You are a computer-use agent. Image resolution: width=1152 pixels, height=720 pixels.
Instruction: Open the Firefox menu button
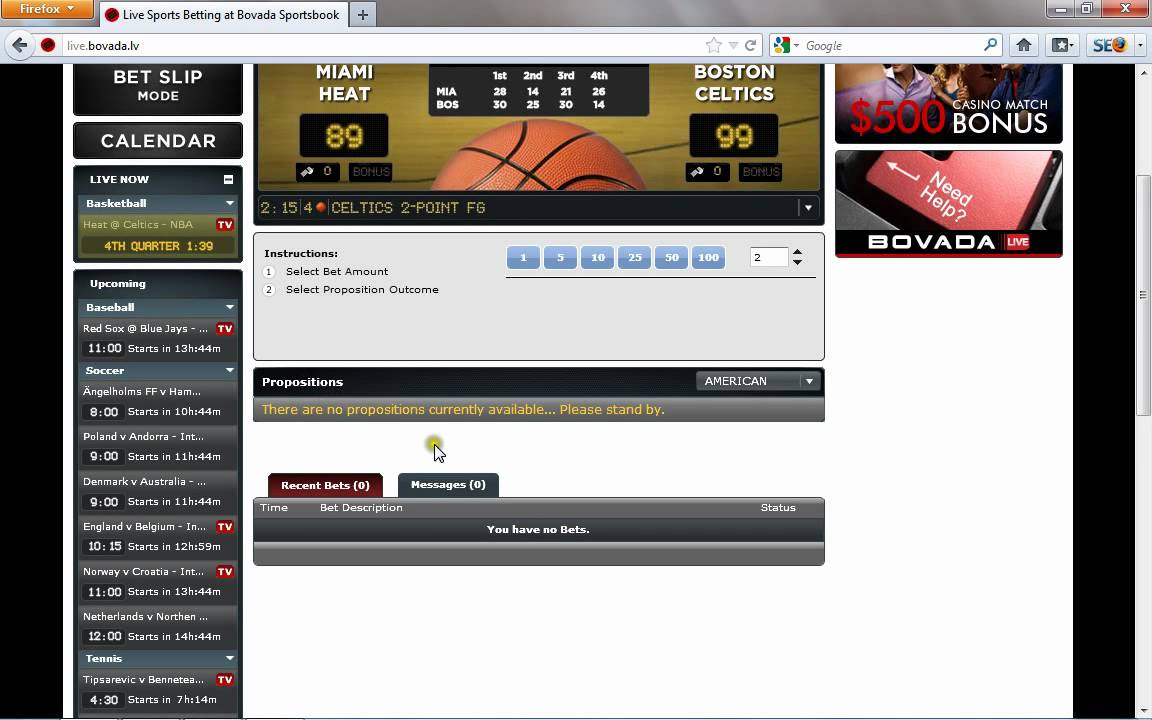pos(46,10)
